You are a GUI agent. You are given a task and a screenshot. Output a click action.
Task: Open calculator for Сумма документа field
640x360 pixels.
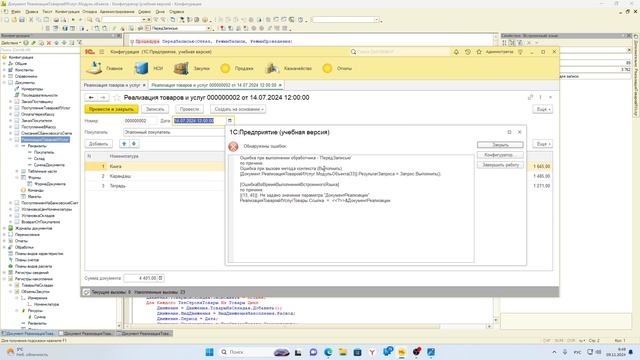pos(160,278)
